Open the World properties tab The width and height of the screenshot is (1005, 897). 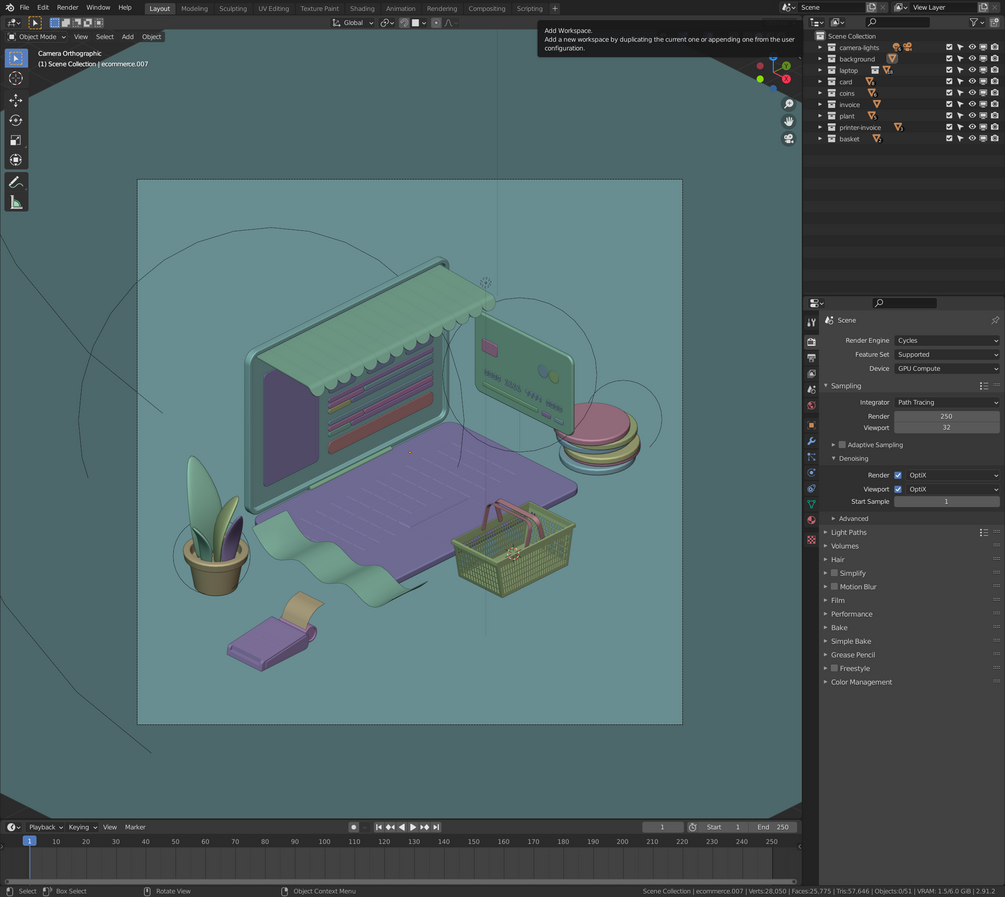[x=811, y=406]
